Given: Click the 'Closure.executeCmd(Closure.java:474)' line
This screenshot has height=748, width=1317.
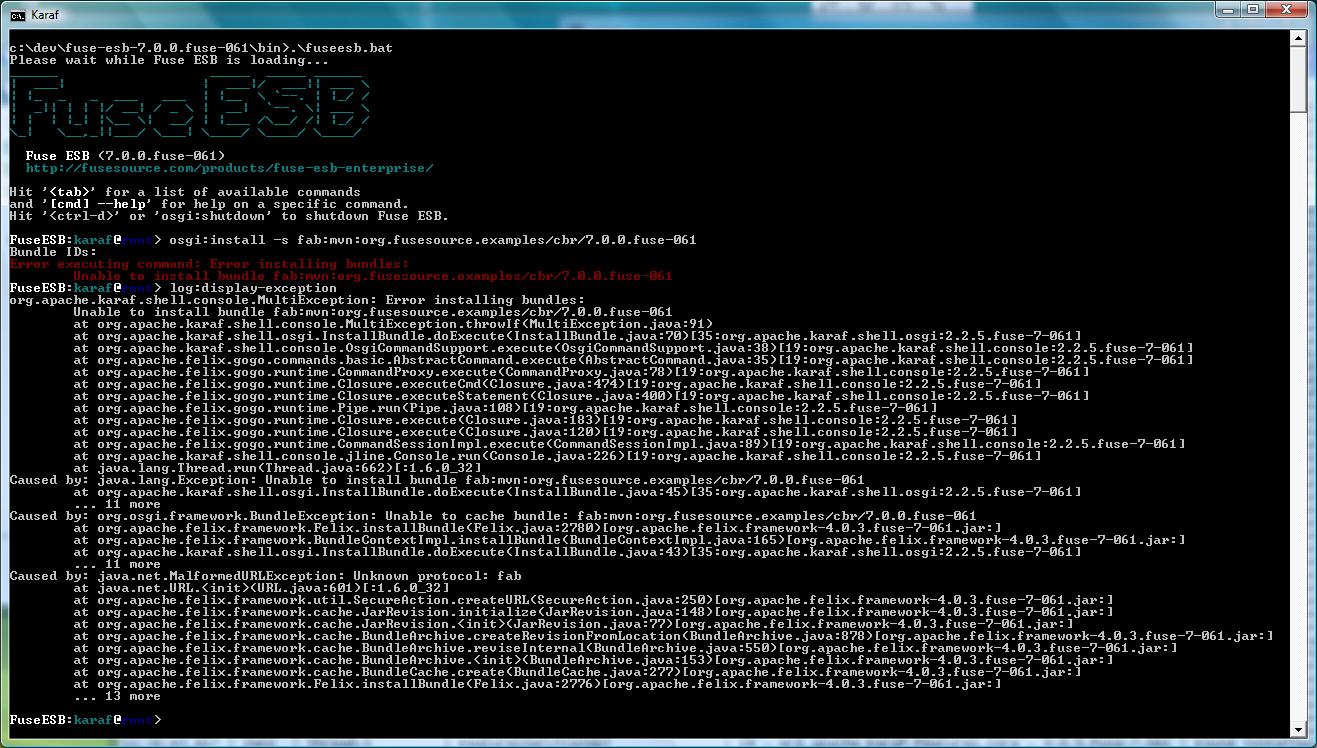Looking at the screenshot, I should pyautogui.click(x=557, y=384).
